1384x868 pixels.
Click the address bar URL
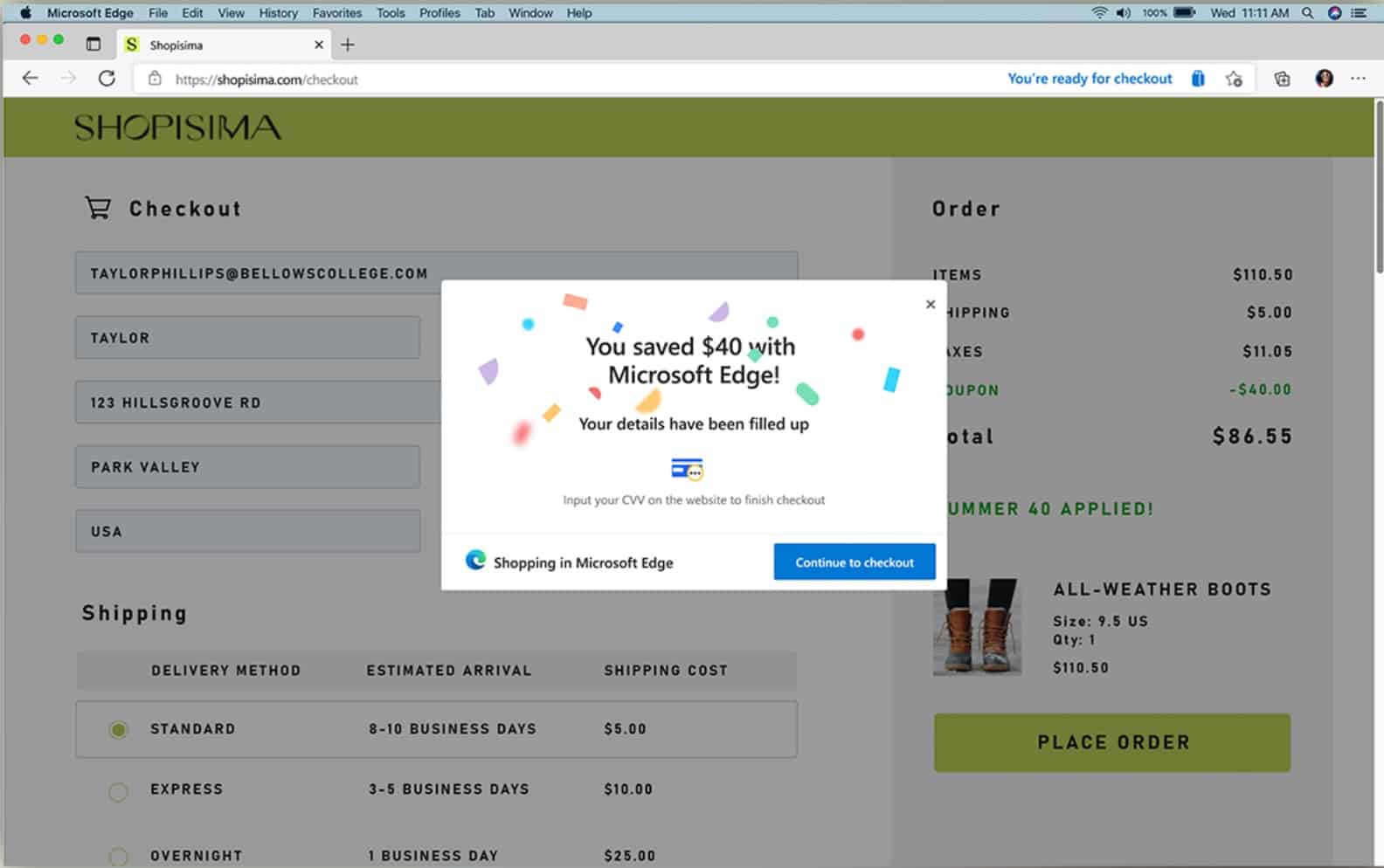click(266, 79)
